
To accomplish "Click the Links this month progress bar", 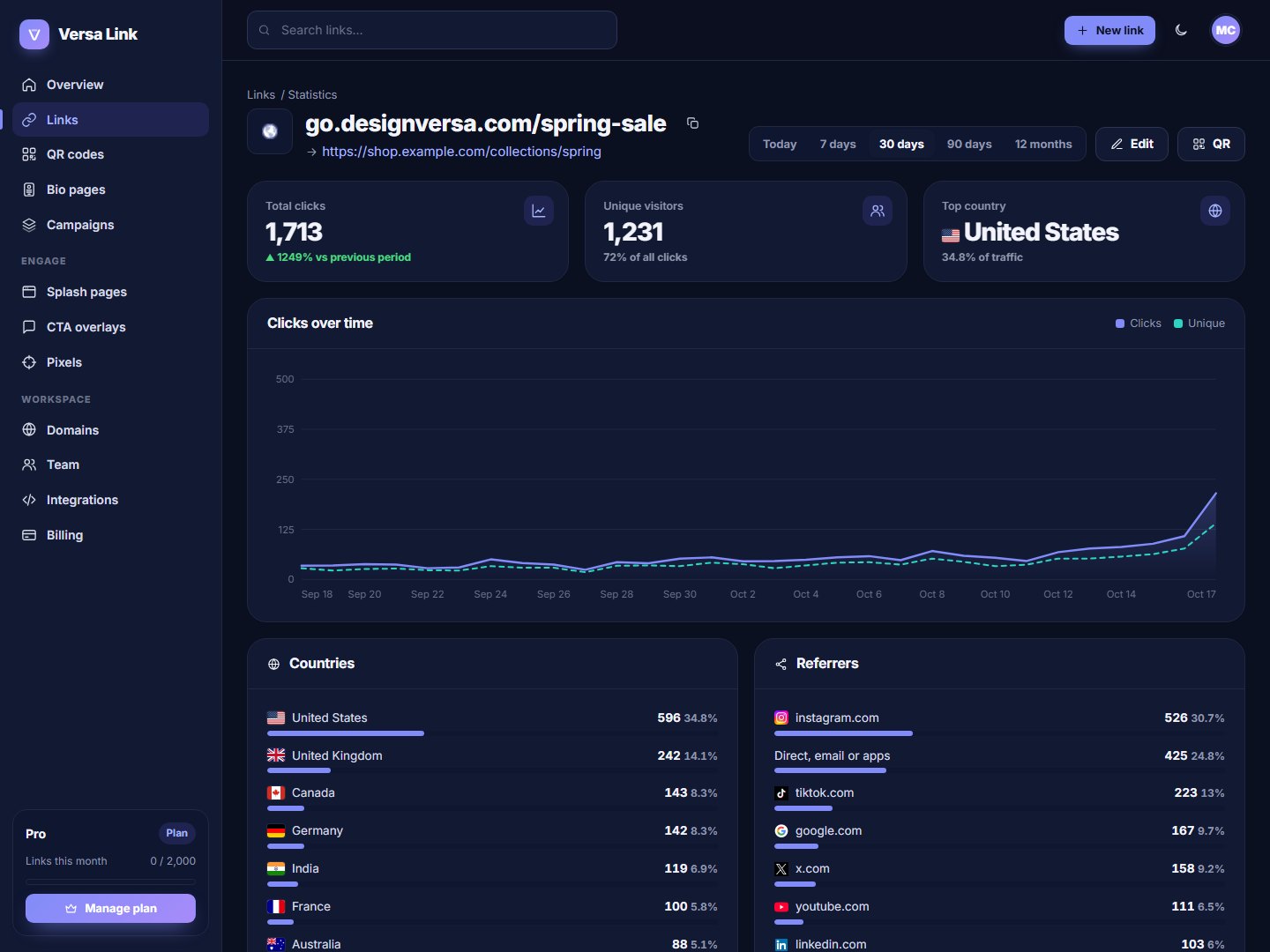I will [x=110, y=881].
